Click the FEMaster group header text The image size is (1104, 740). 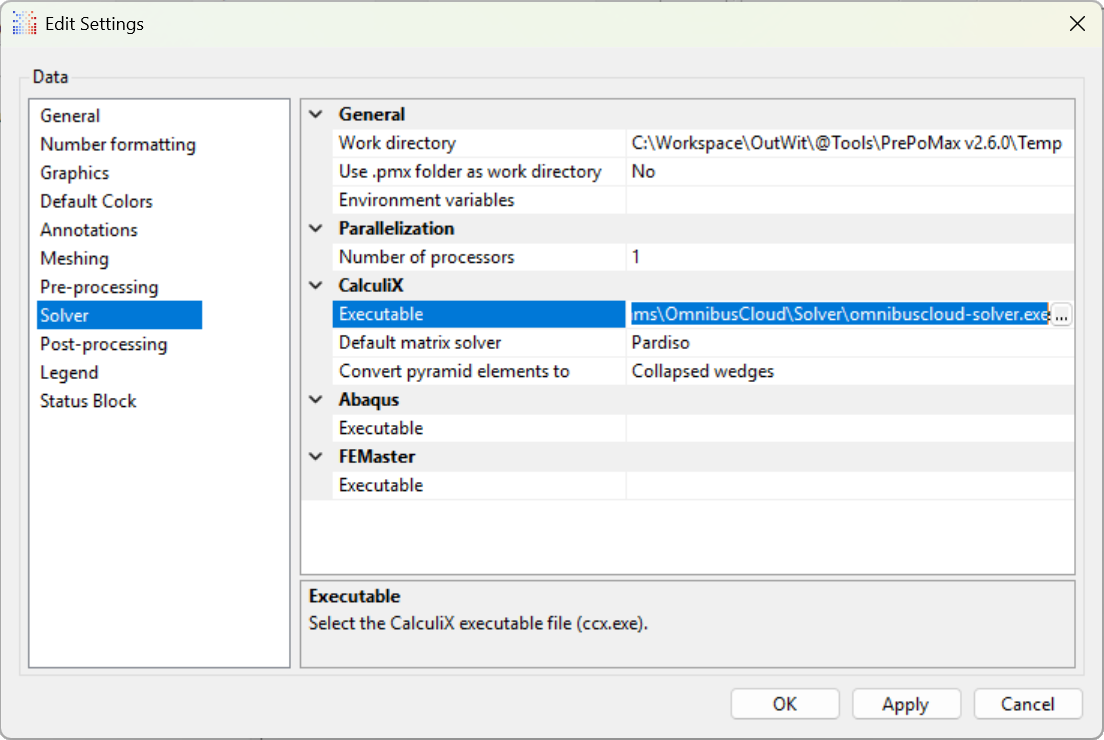point(377,456)
